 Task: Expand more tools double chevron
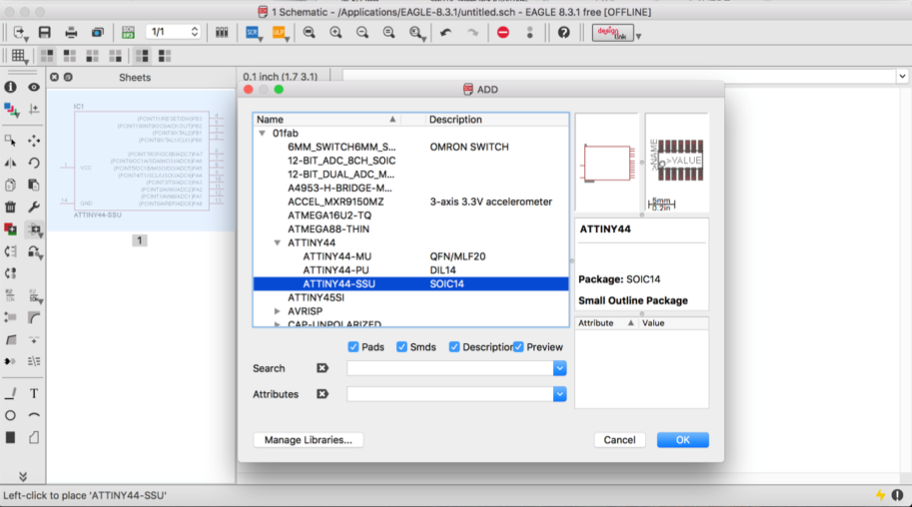(x=23, y=477)
